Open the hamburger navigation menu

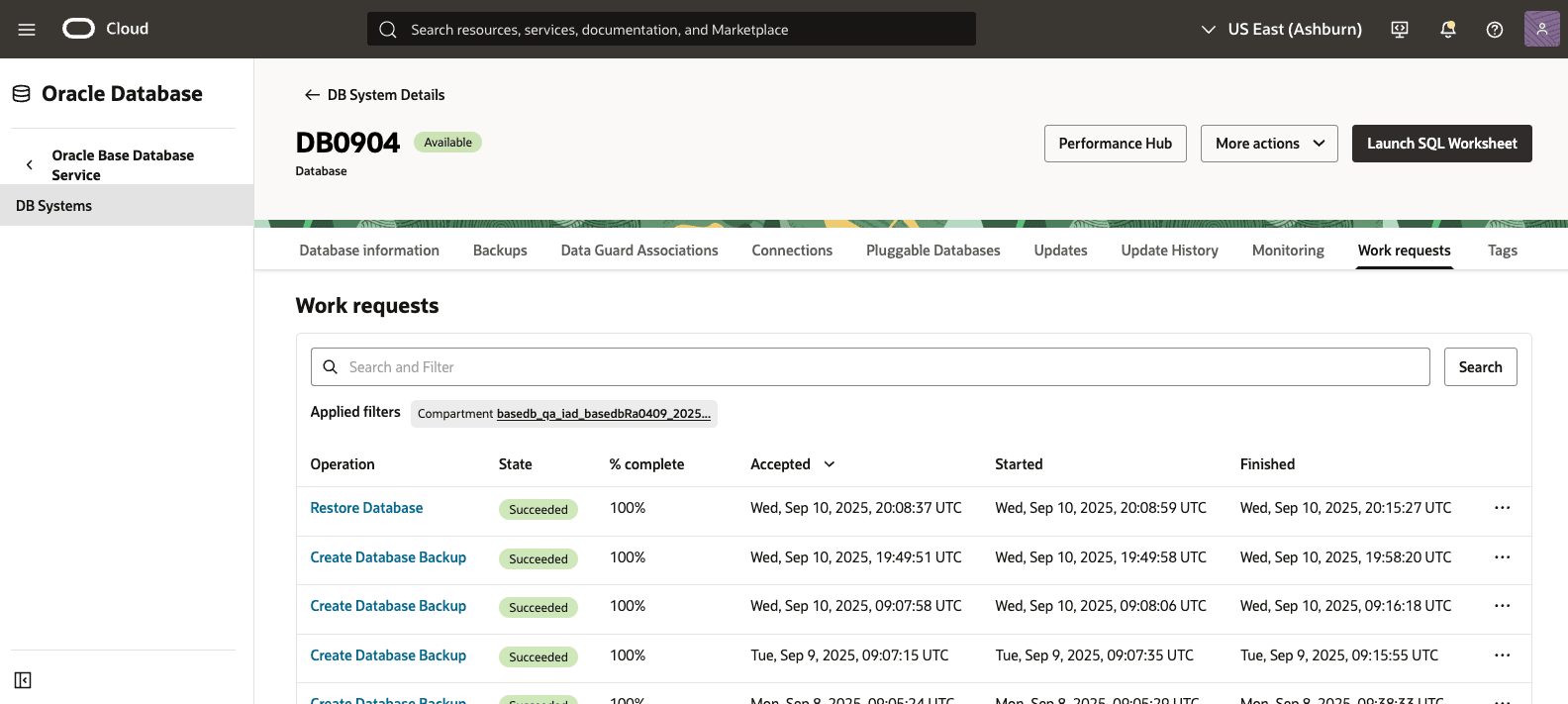(27, 30)
